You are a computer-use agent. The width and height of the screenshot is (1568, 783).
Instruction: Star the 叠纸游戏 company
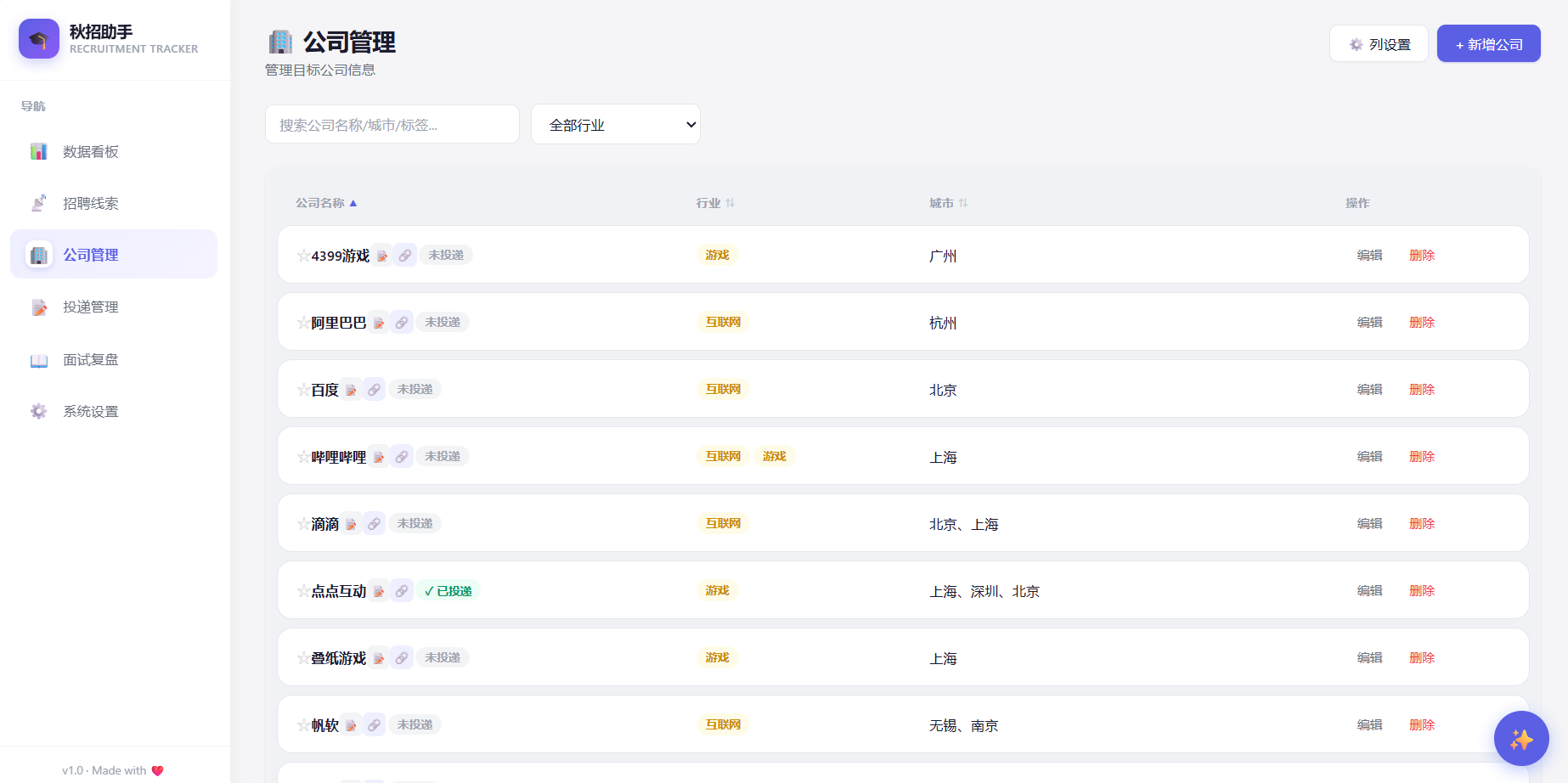click(303, 658)
